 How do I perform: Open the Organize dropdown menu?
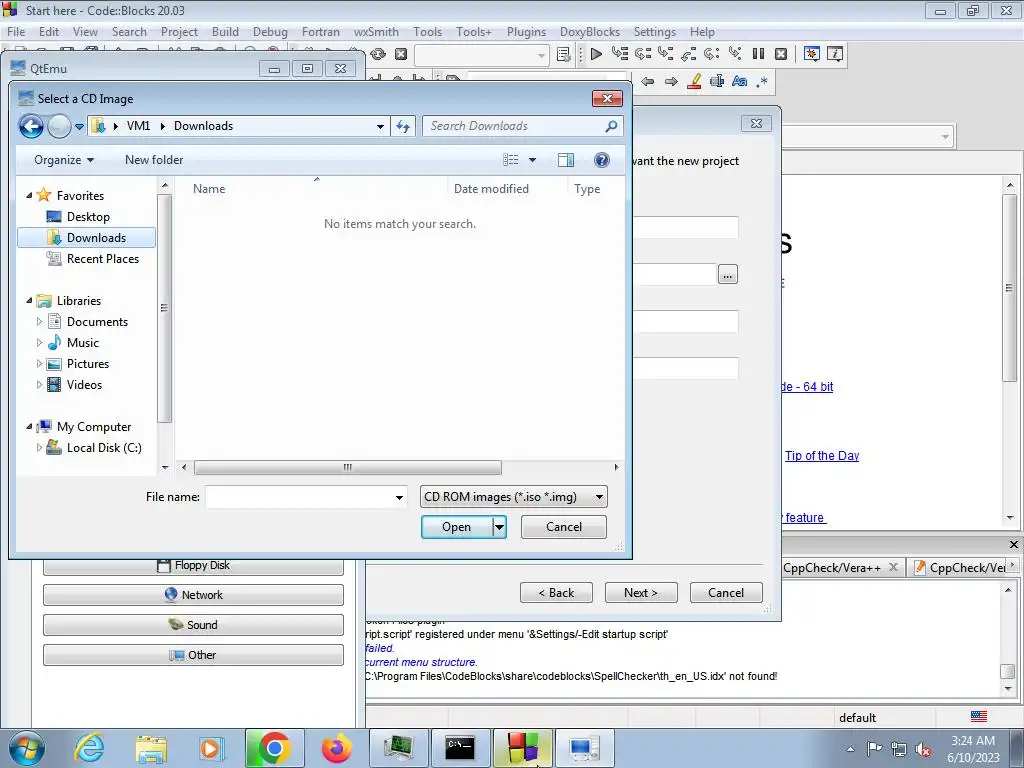(x=64, y=160)
